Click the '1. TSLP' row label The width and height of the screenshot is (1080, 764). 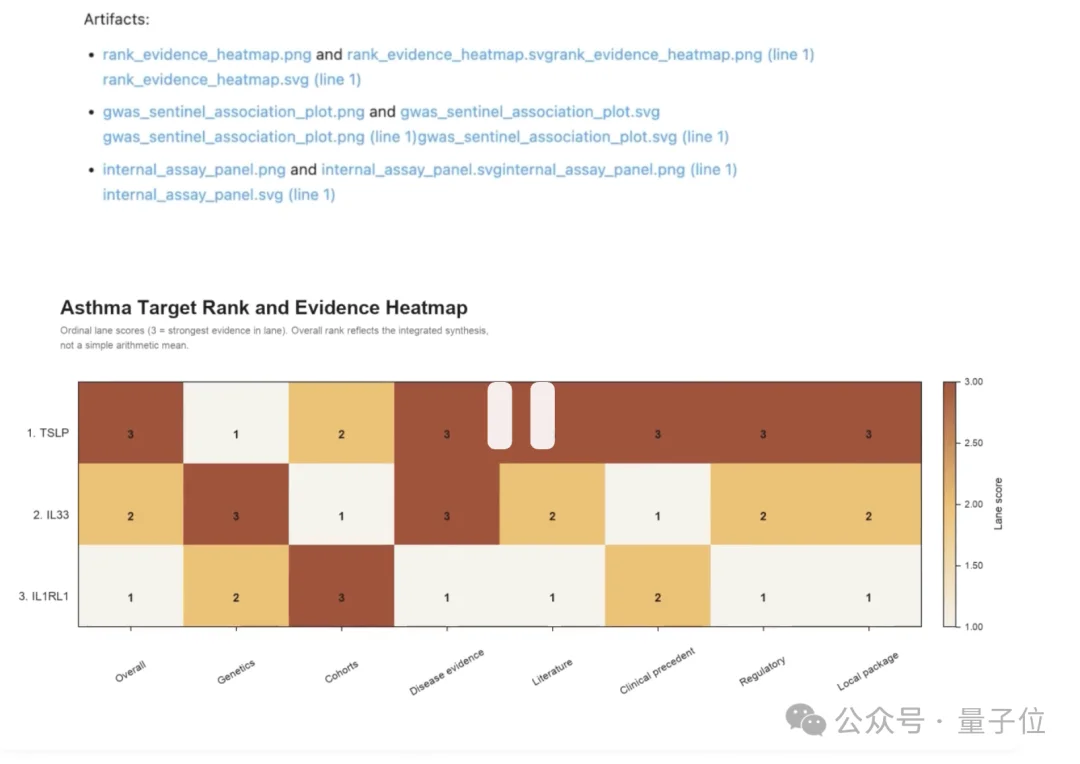(x=48, y=433)
